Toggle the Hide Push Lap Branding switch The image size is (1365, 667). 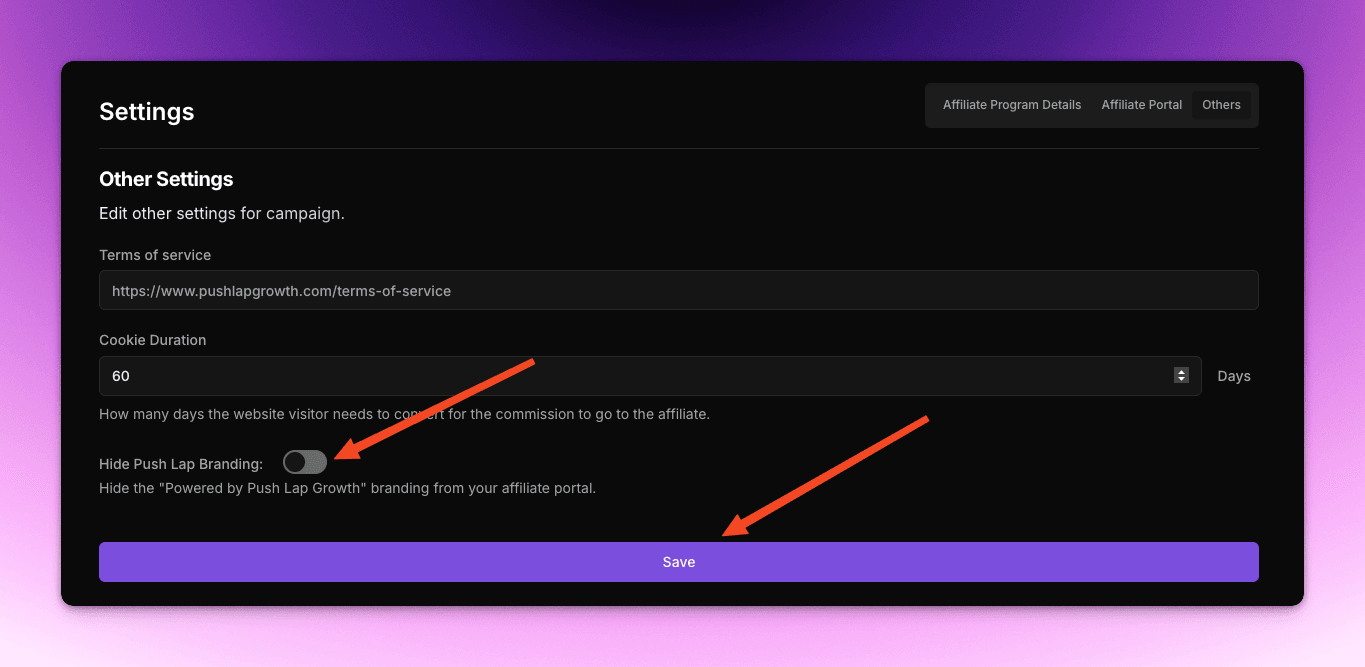pos(305,462)
